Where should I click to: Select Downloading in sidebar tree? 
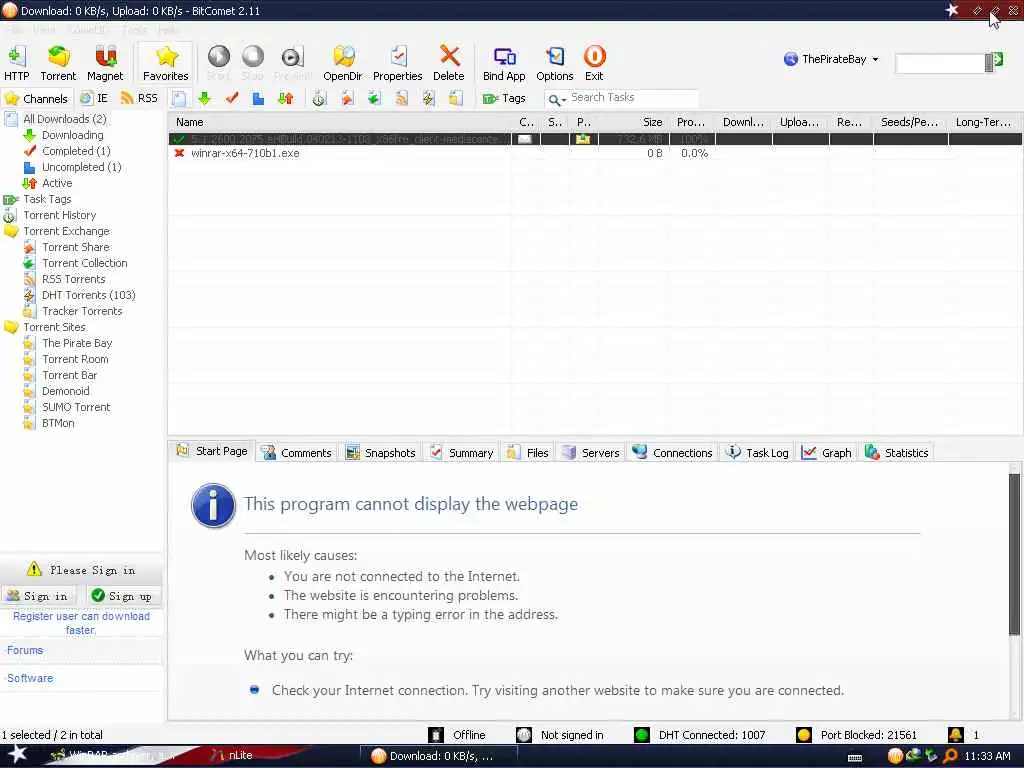click(x=72, y=135)
